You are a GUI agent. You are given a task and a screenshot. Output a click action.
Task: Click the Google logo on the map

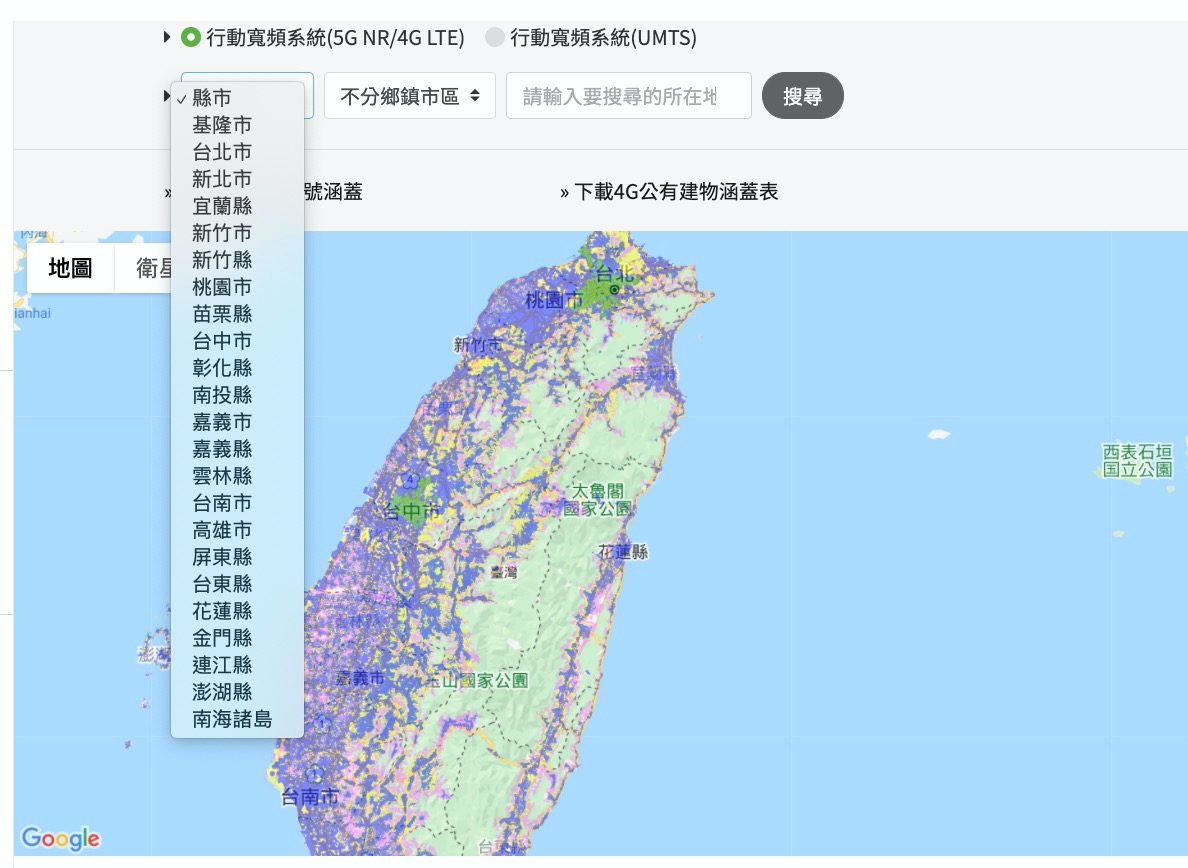point(61,838)
